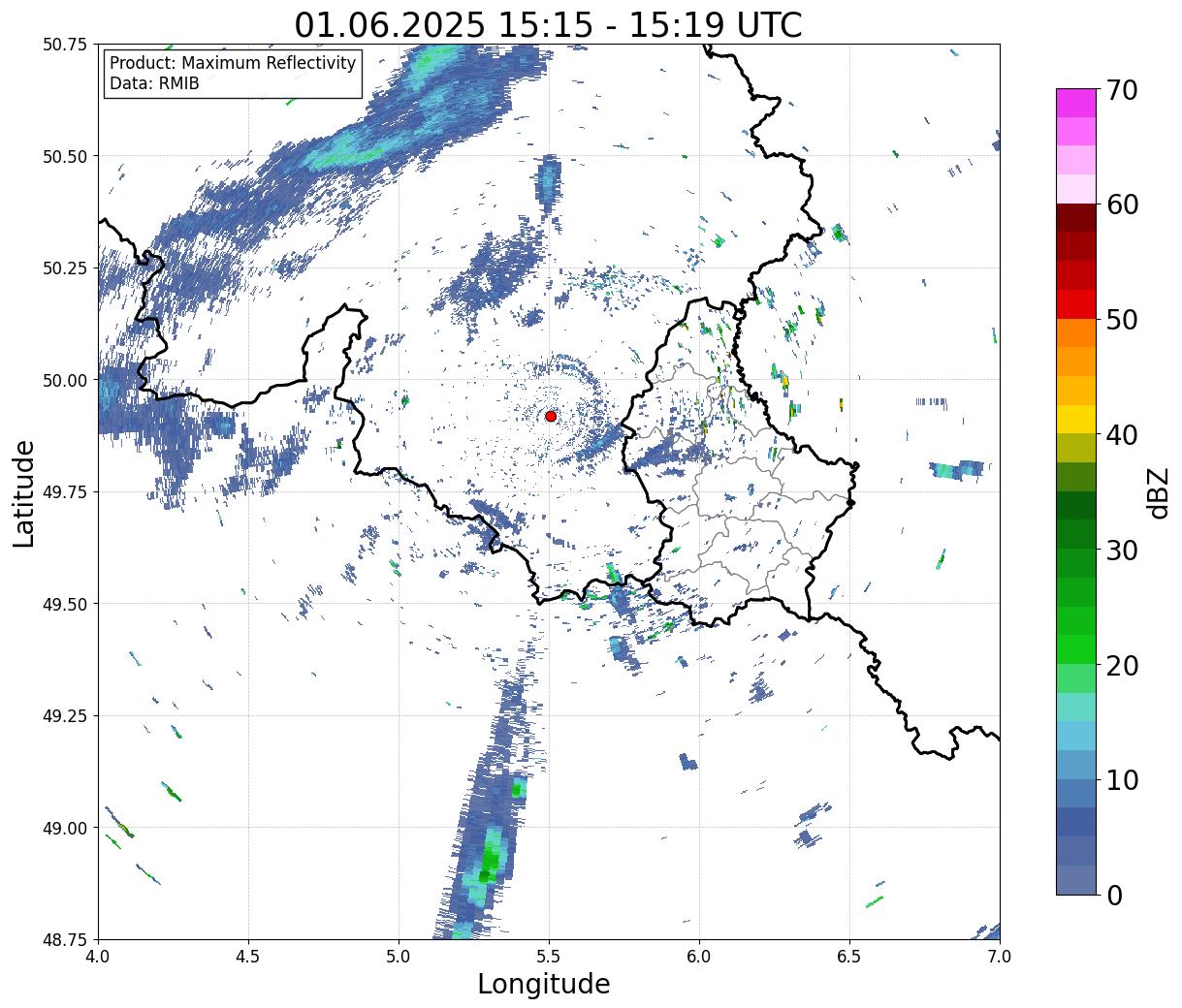This screenshot has width=1182, height=1008.
Task: Click the longitude tick label 6.0
Action: point(699,957)
